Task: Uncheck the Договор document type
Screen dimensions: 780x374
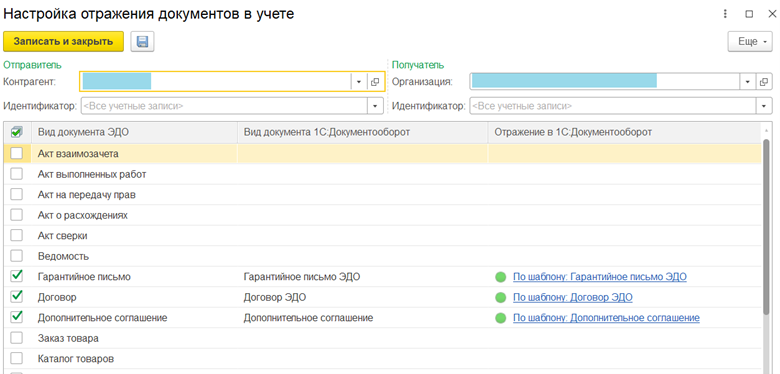Action: 17,297
